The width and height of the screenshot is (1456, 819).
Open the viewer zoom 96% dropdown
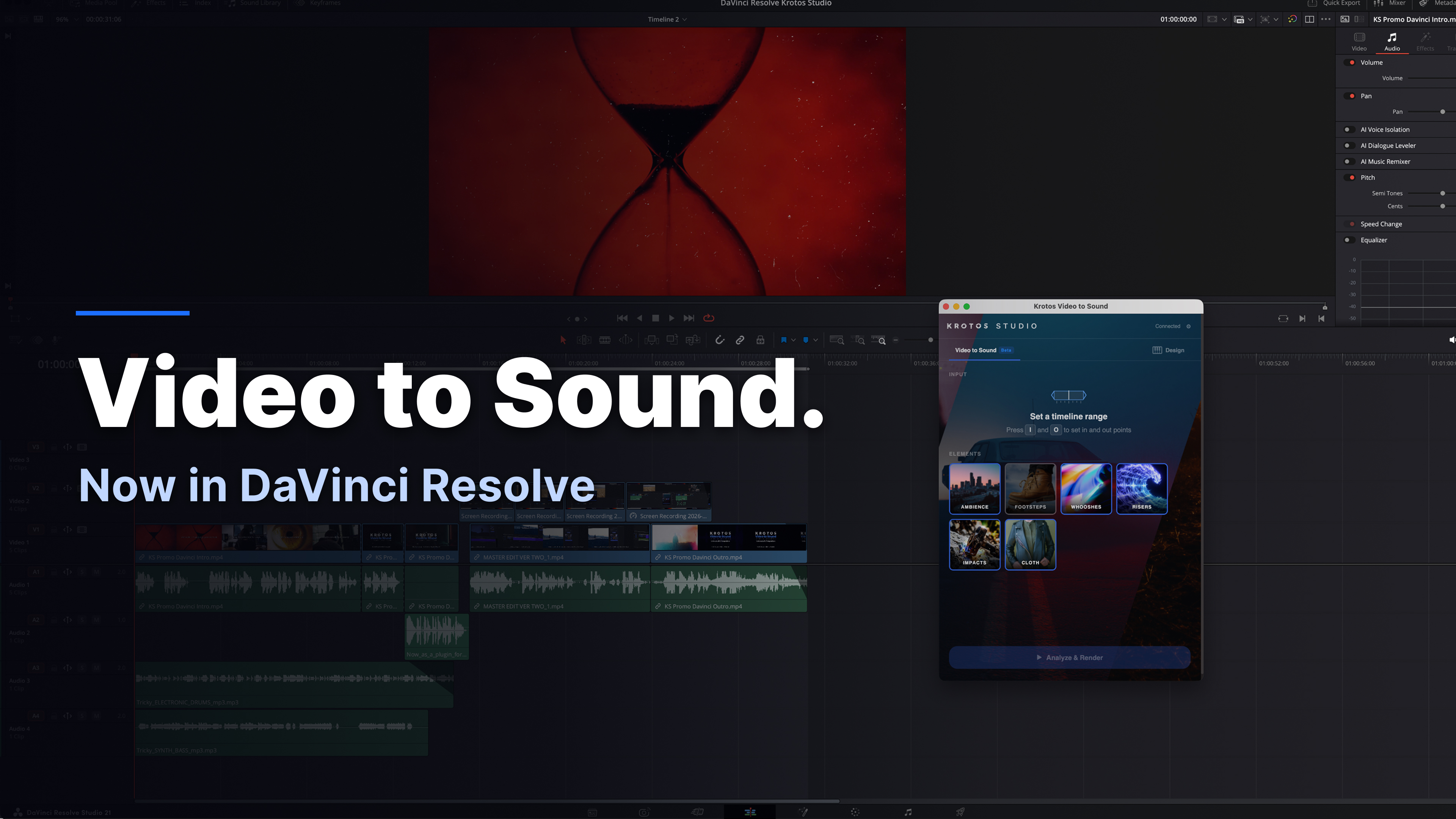66,19
